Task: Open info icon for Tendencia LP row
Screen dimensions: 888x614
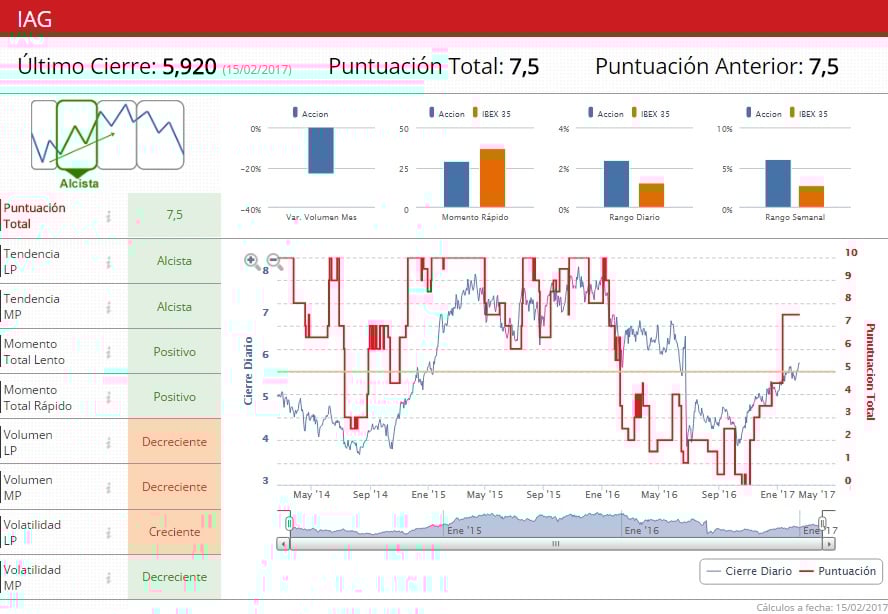Action: coord(108,262)
